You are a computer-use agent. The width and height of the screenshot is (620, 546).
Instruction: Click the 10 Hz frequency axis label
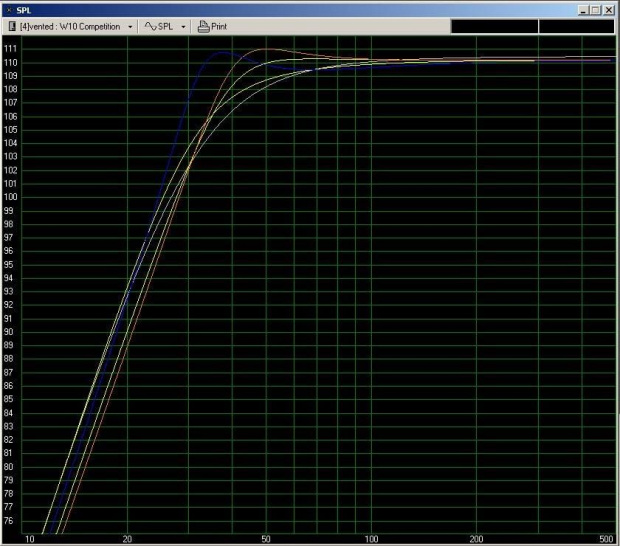click(x=30, y=539)
